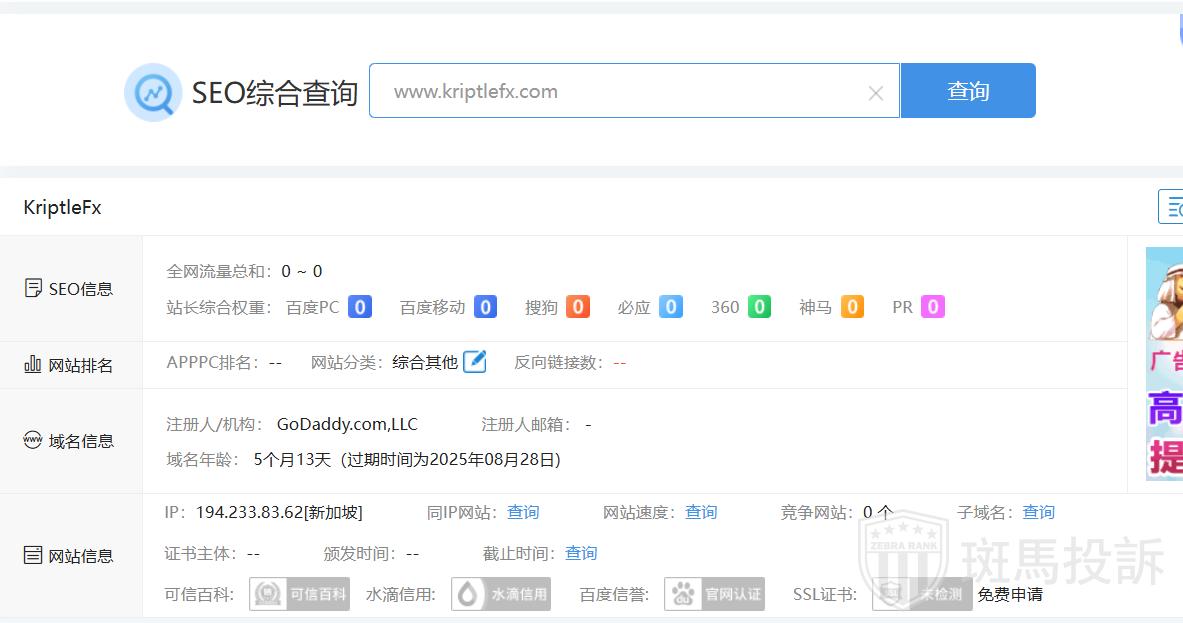The image size is (1183, 623).
Task: Click the blue 查询 search button
Action: [x=967, y=91]
